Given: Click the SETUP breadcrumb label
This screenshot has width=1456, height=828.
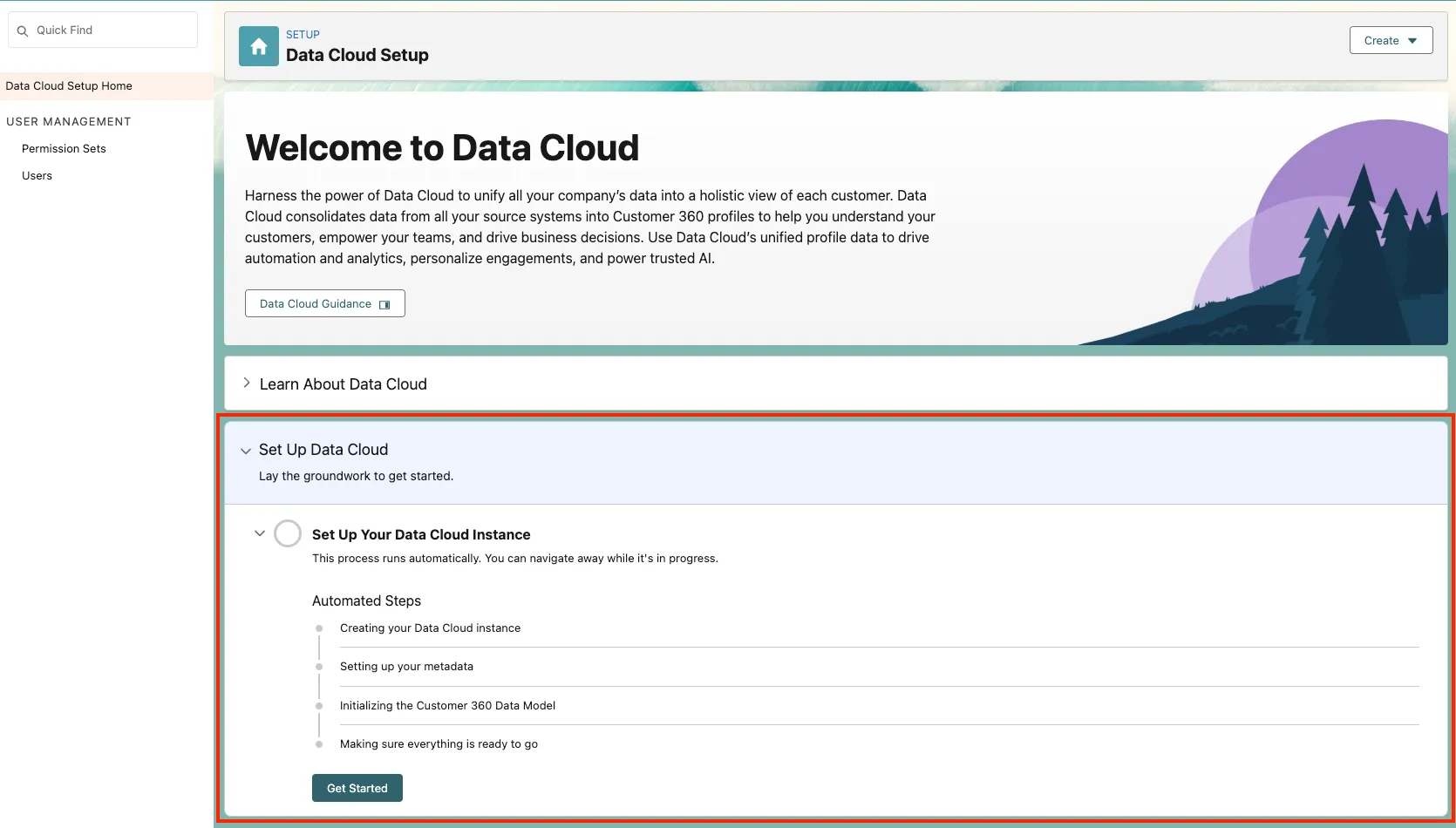Looking at the screenshot, I should [303, 35].
